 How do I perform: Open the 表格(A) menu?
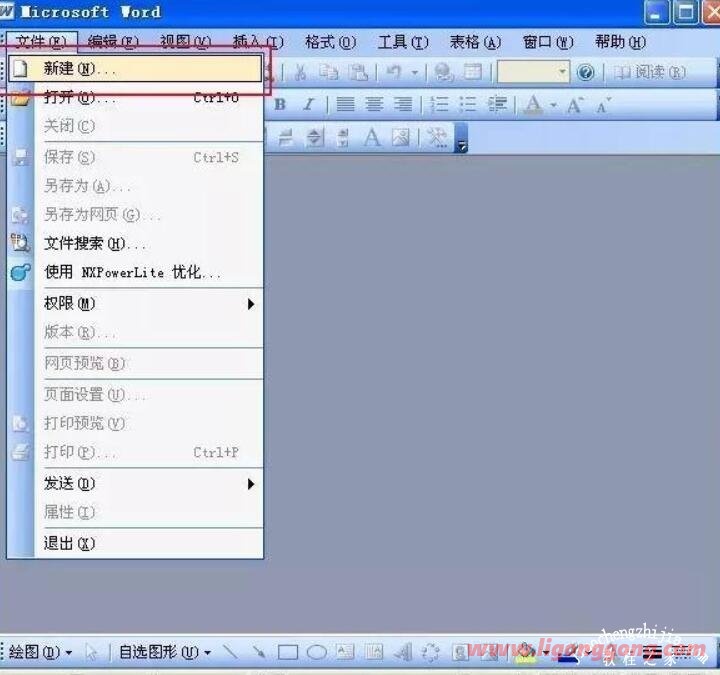pyautogui.click(x=475, y=42)
